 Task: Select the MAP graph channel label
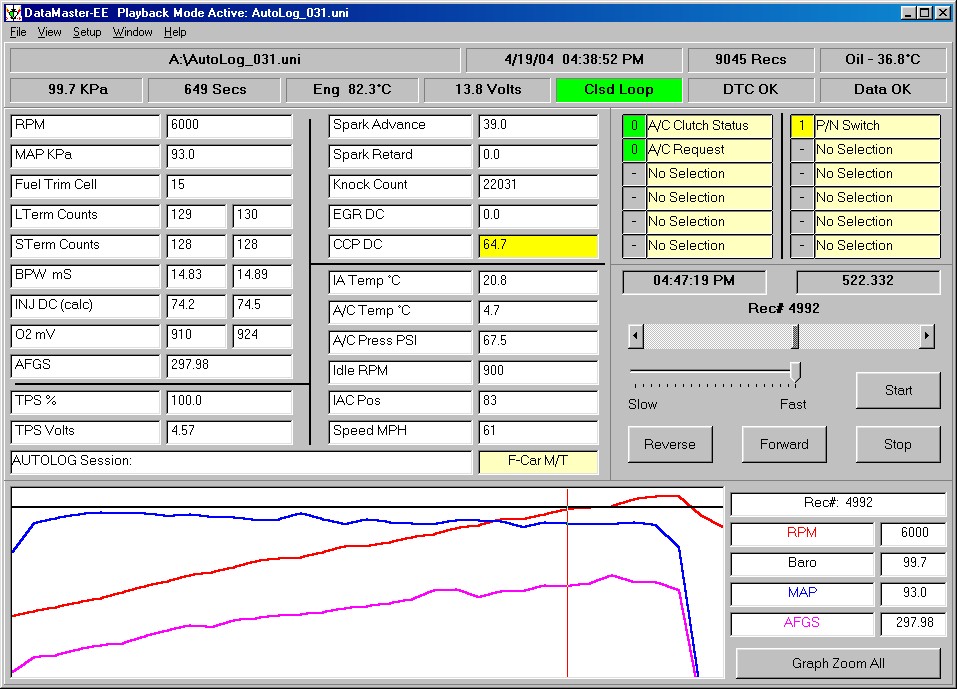[x=802, y=593]
